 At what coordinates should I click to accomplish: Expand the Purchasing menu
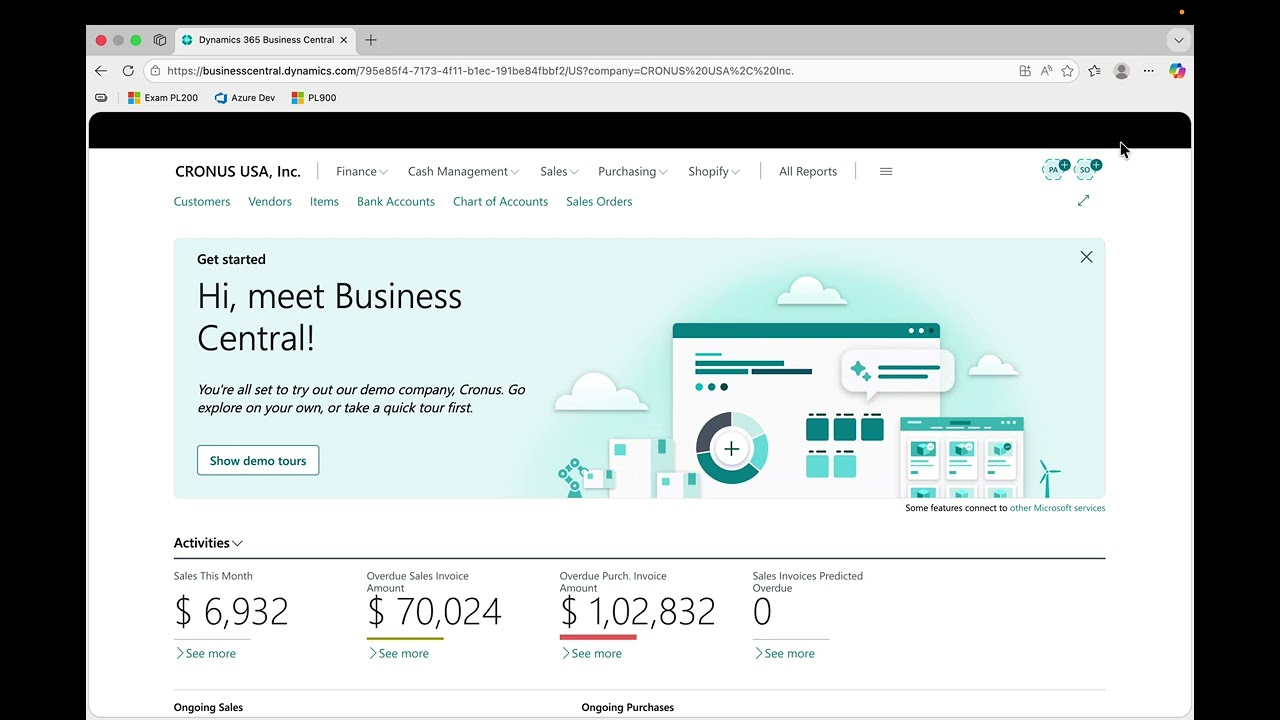coord(633,171)
